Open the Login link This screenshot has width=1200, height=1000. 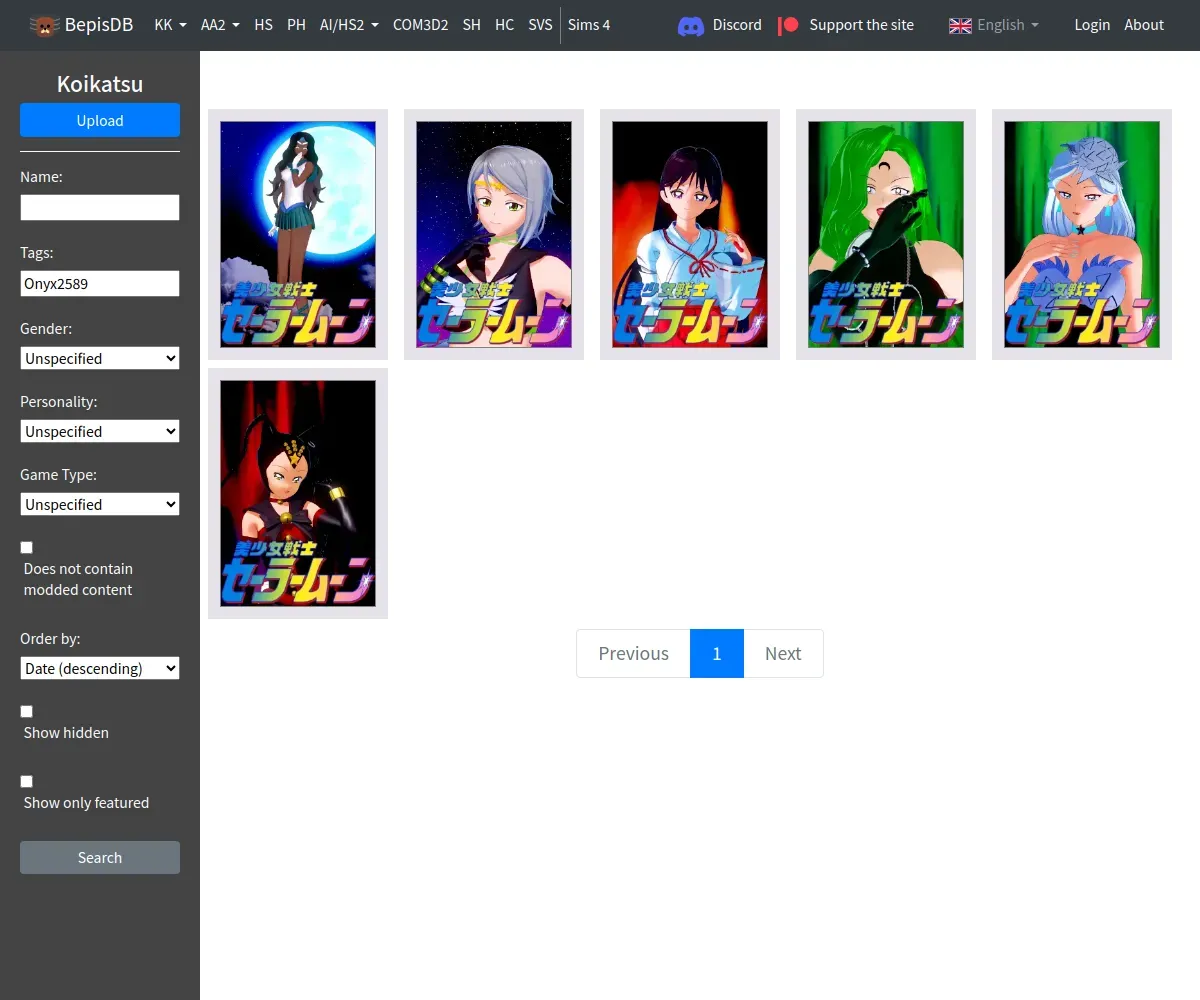1092,25
